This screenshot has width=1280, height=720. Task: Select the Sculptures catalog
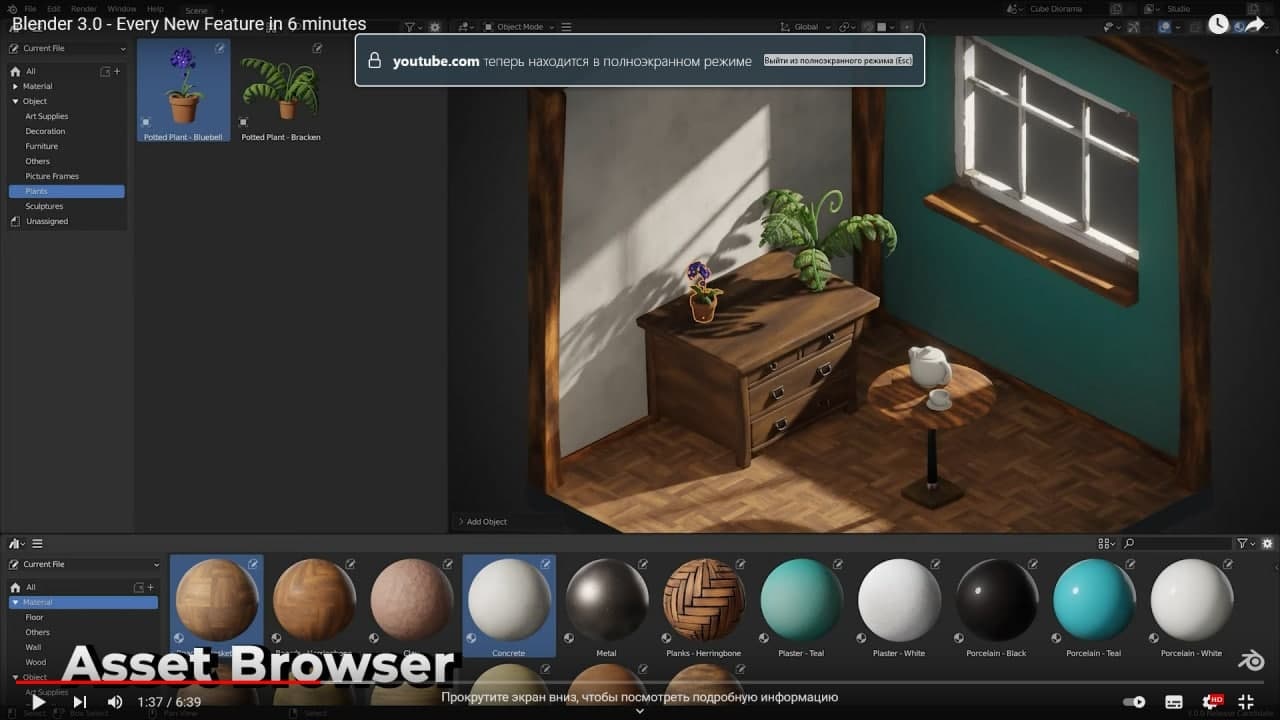[x=44, y=206]
